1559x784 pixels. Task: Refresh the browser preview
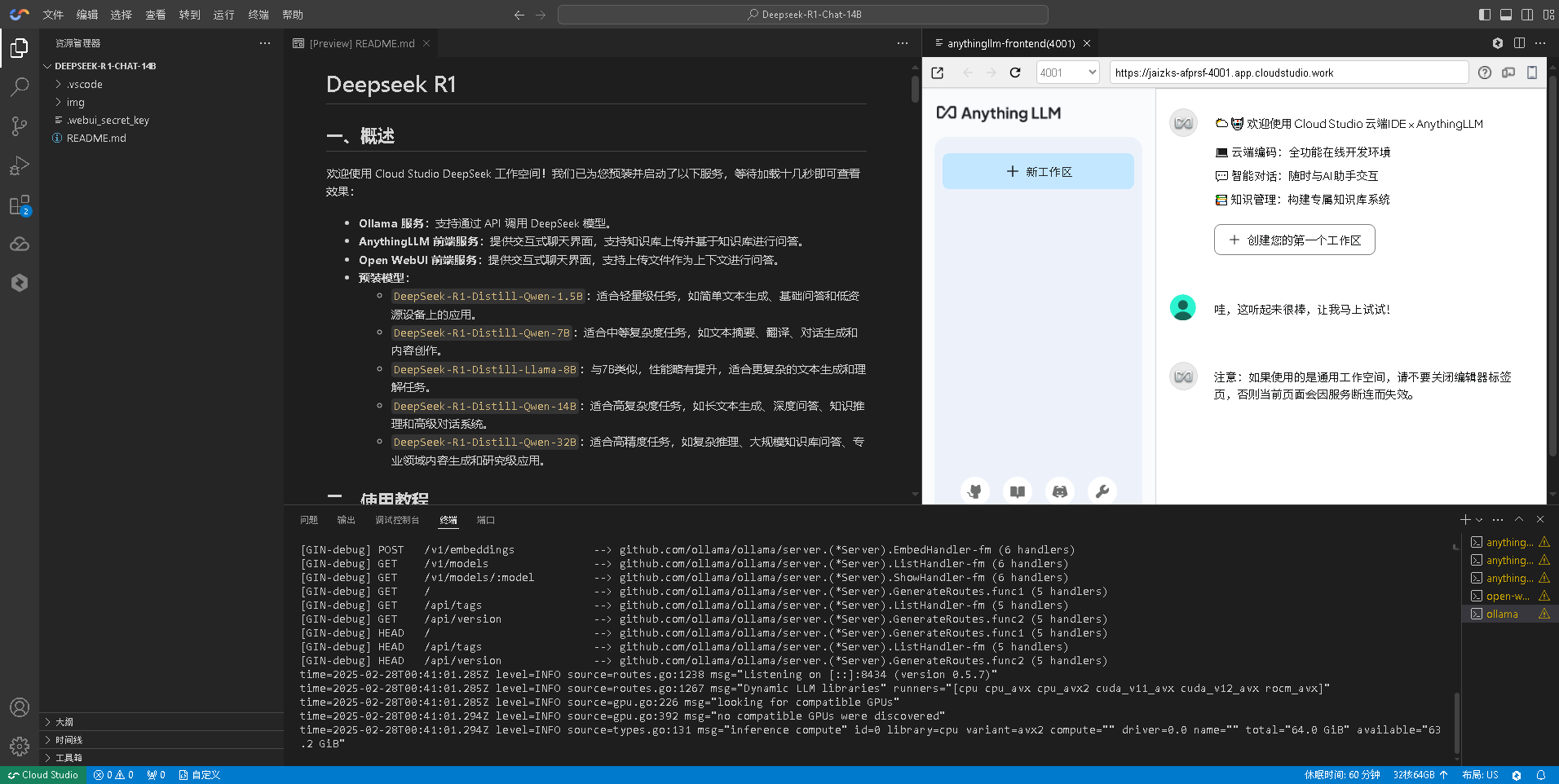[1014, 73]
